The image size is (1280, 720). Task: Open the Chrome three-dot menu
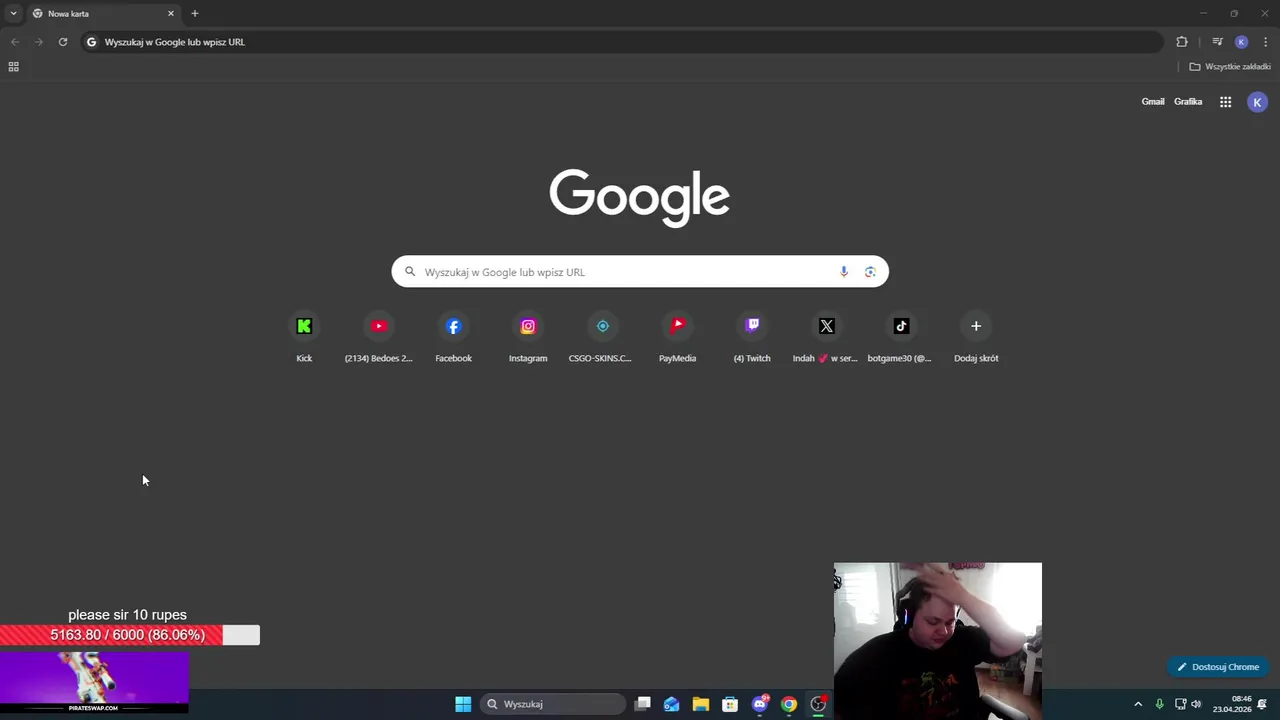pyautogui.click(x=1265, y=42)
